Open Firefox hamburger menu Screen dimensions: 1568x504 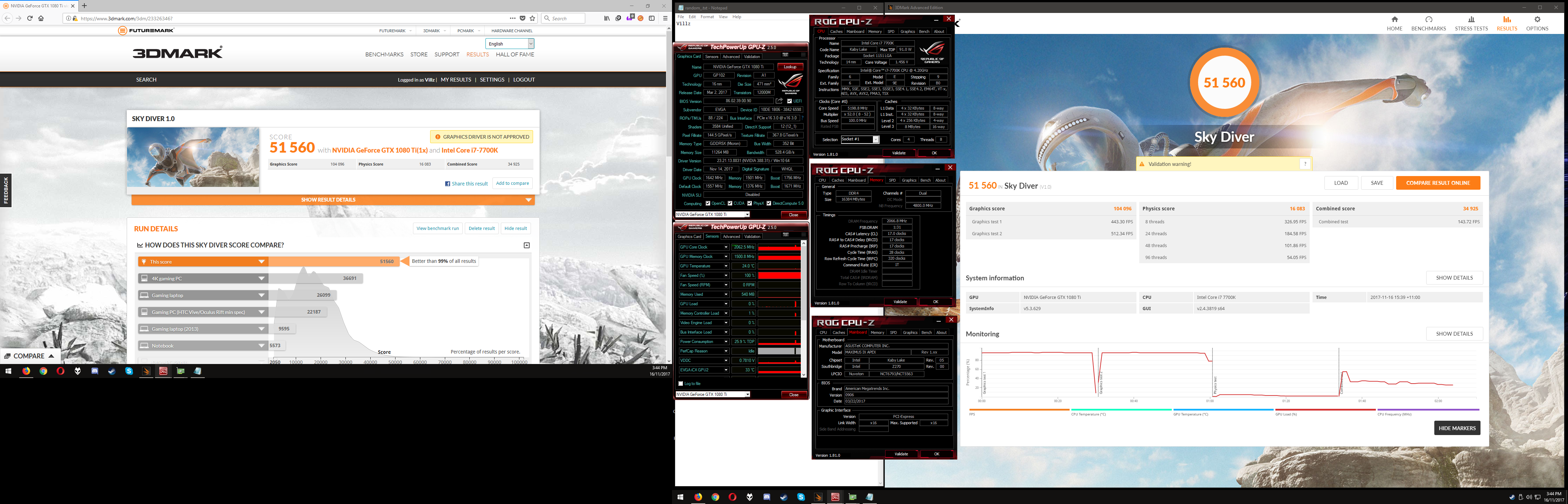[x=665, y=18]
